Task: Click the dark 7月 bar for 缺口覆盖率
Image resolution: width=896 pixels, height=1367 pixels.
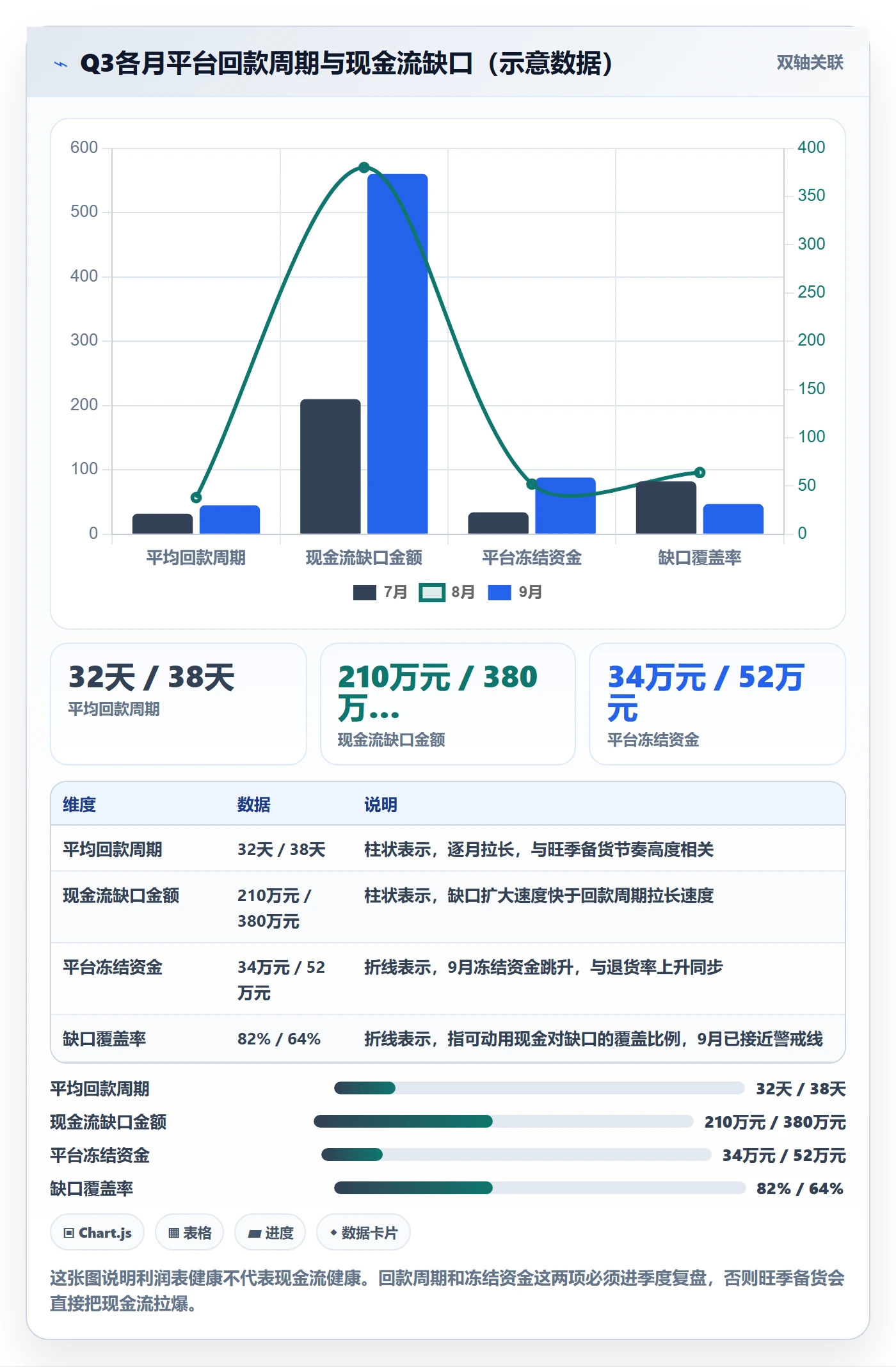Action: coord(666,507)
